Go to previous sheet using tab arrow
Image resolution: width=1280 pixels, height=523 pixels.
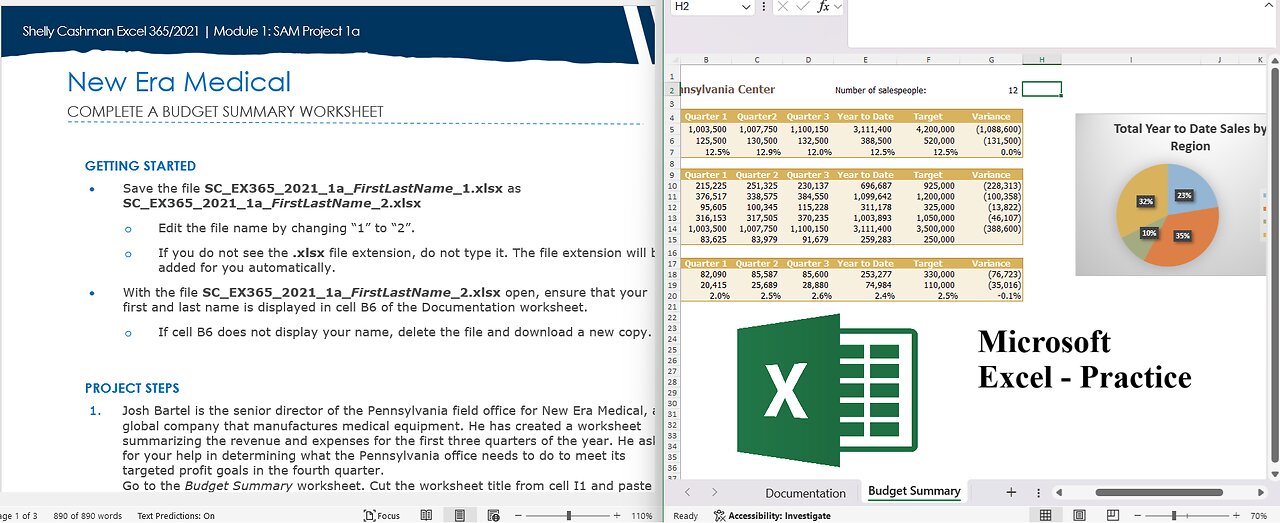coord(687,492)
